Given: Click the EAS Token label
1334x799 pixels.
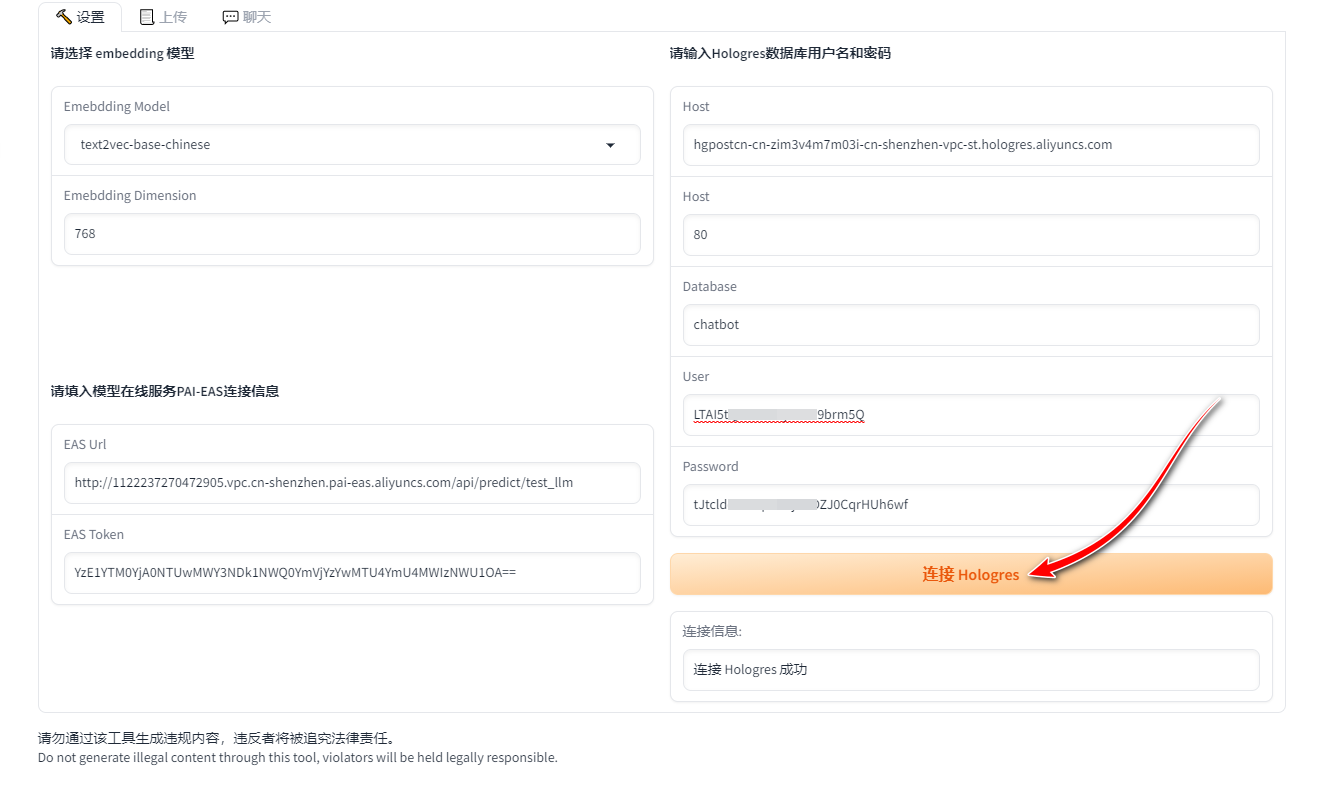Looking at the screenshot, I should tap(94, 535).
